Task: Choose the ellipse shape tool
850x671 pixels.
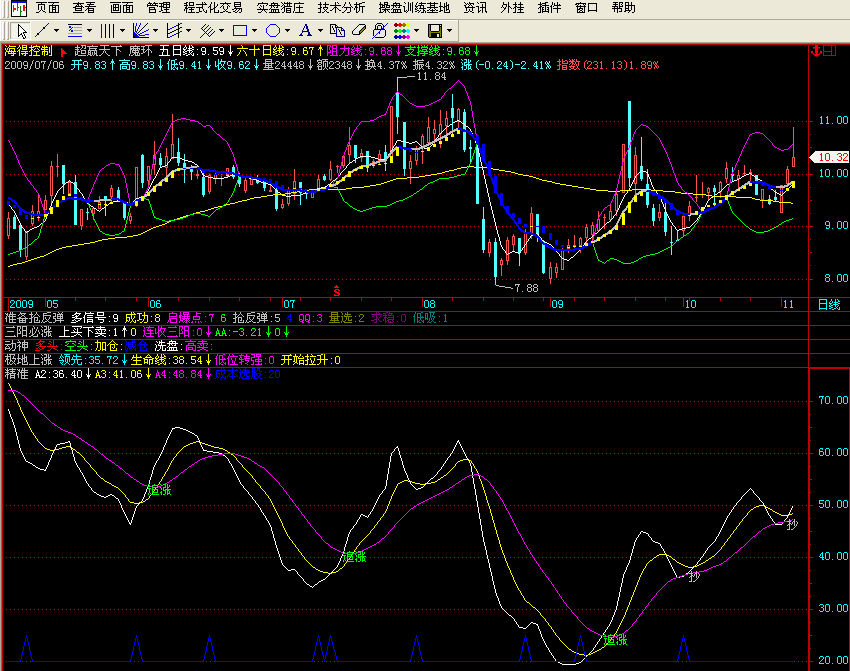Action: click(x=272, y=31)
